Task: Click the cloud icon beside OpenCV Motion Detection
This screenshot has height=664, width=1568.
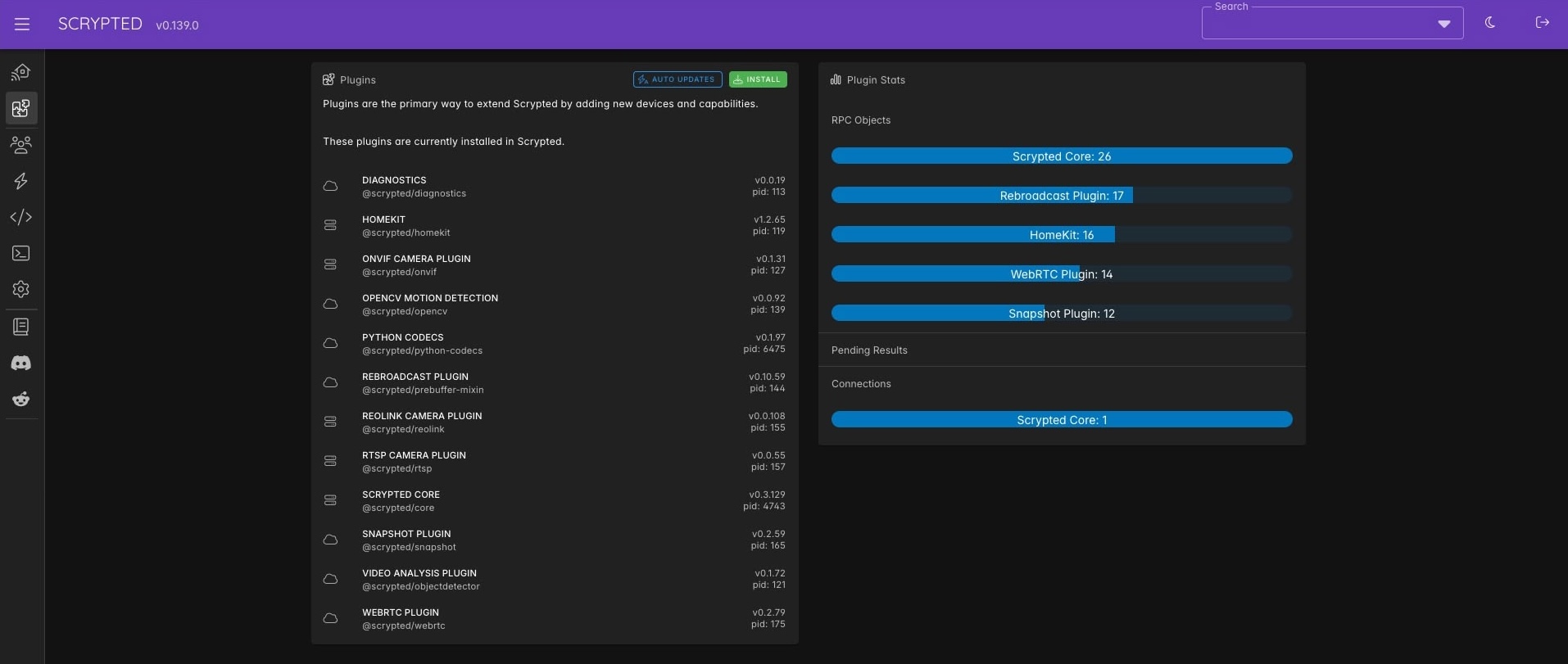Action: click(x=330, y=304)
